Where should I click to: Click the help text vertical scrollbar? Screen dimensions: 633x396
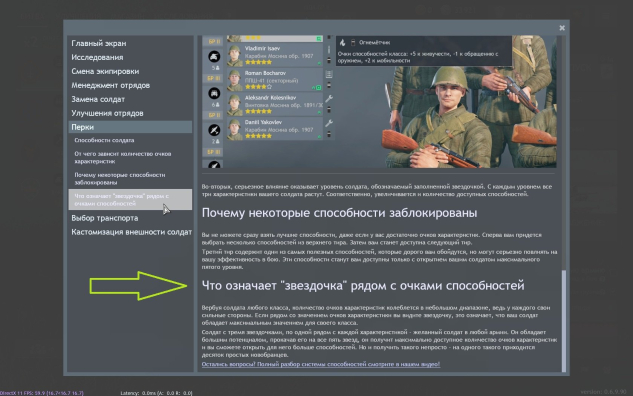point(564,321)
